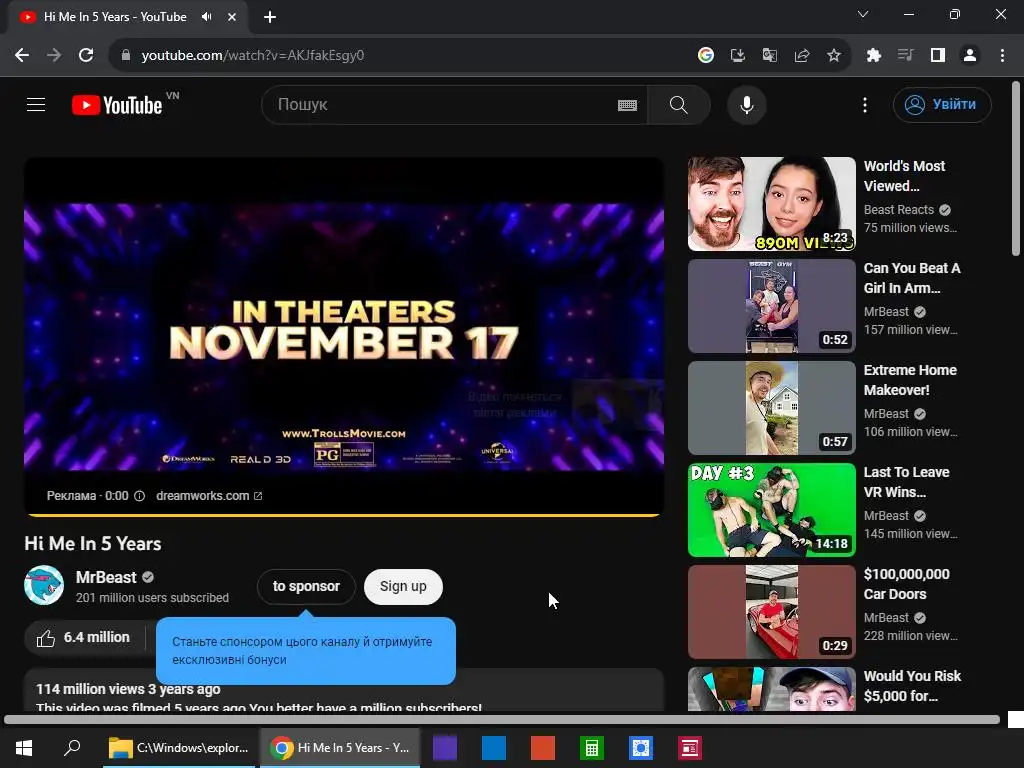
Task: Open the Chrome profile avatar
Action: coord(970,56)
